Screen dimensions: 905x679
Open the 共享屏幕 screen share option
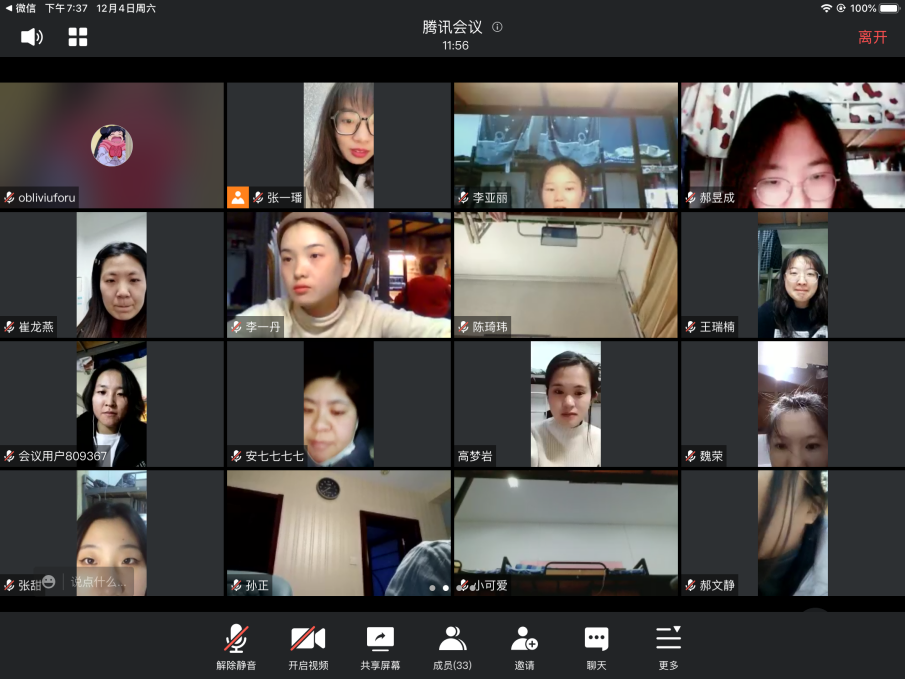[x=380, y=648]
